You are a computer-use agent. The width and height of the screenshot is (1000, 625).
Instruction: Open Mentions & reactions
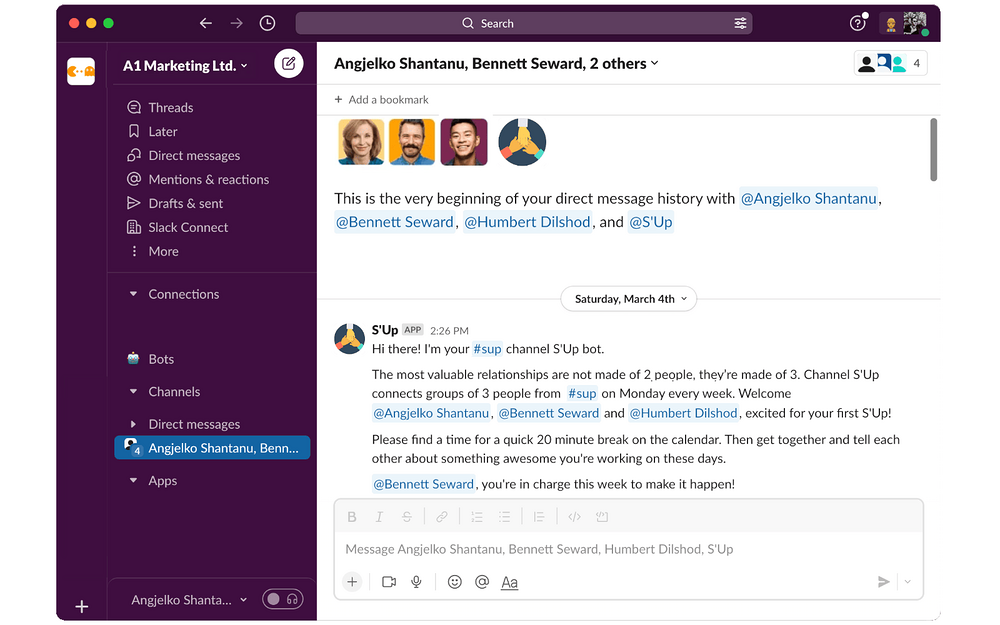pos(209,180)
